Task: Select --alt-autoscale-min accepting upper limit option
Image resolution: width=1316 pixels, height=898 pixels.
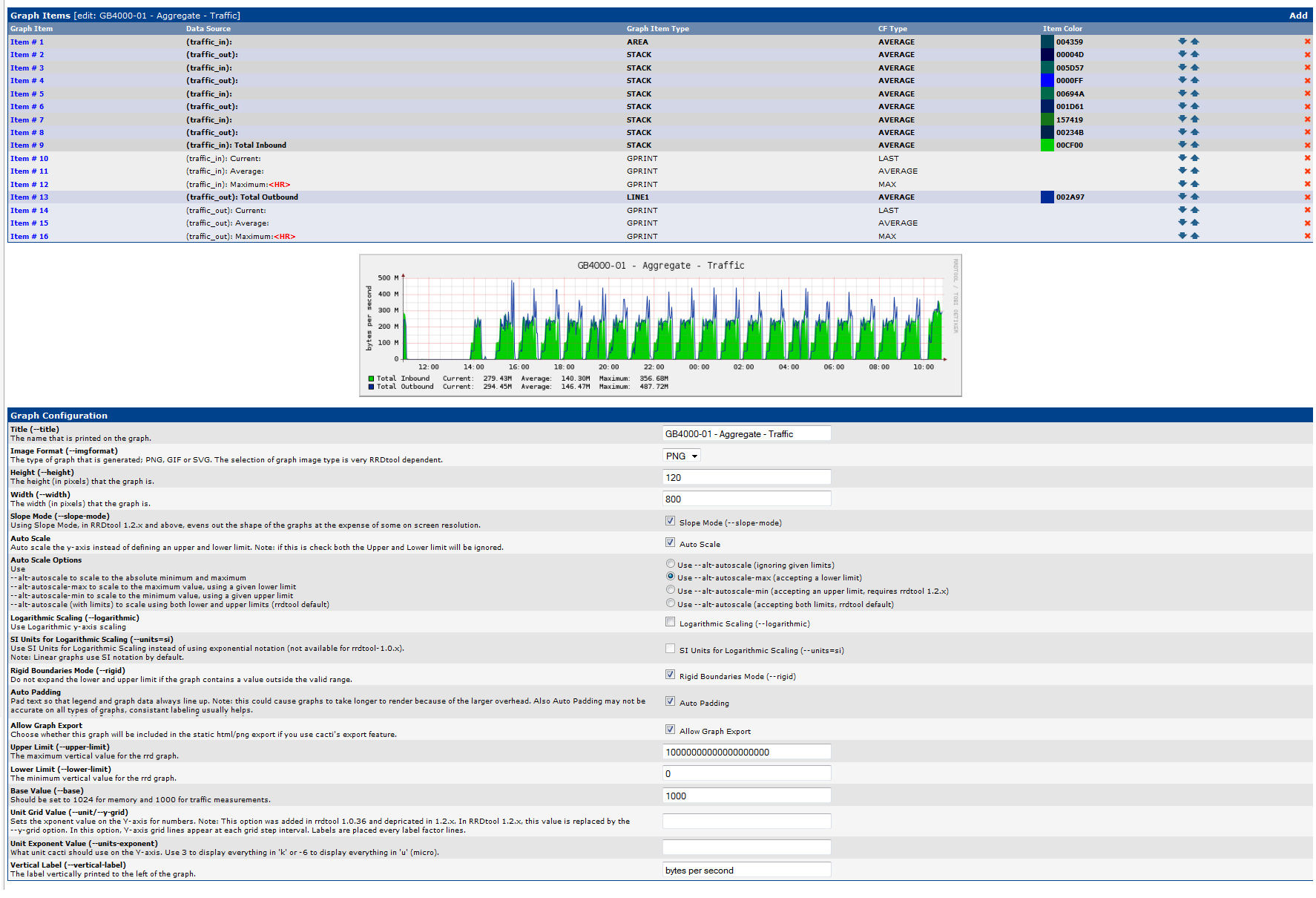Action: point(671,590)
